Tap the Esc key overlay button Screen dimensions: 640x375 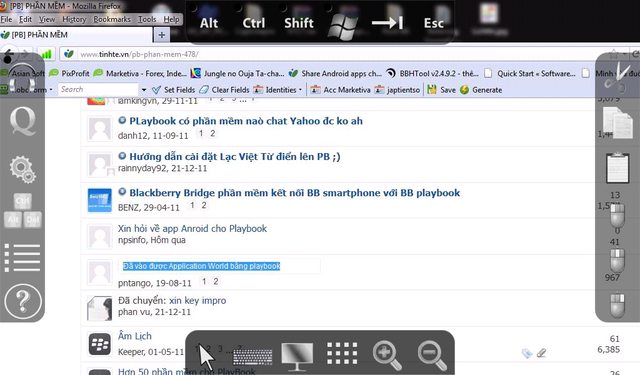[433, 23]
